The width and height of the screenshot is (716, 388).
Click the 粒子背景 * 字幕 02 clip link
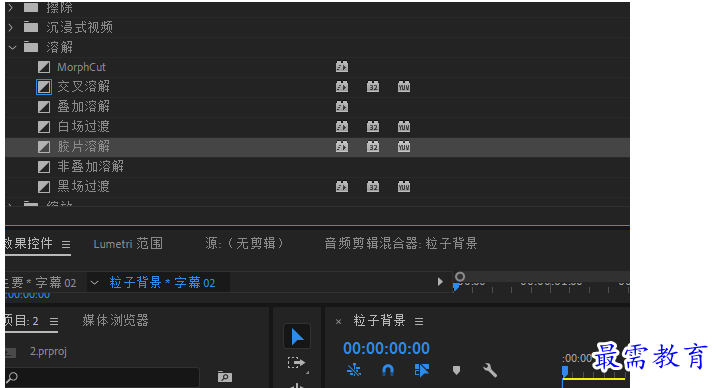[162, 283]
